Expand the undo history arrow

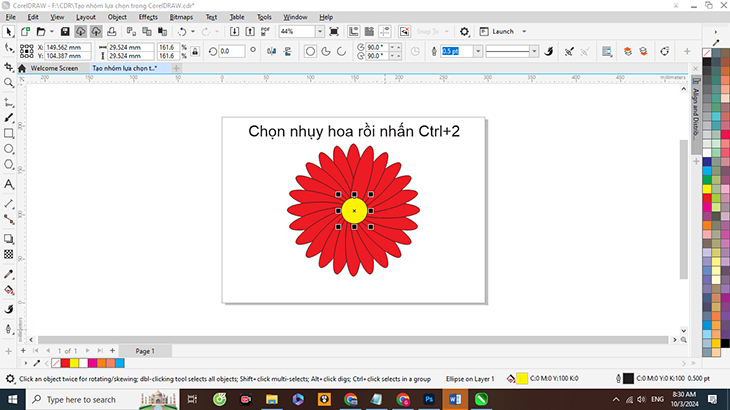[193, 31]
